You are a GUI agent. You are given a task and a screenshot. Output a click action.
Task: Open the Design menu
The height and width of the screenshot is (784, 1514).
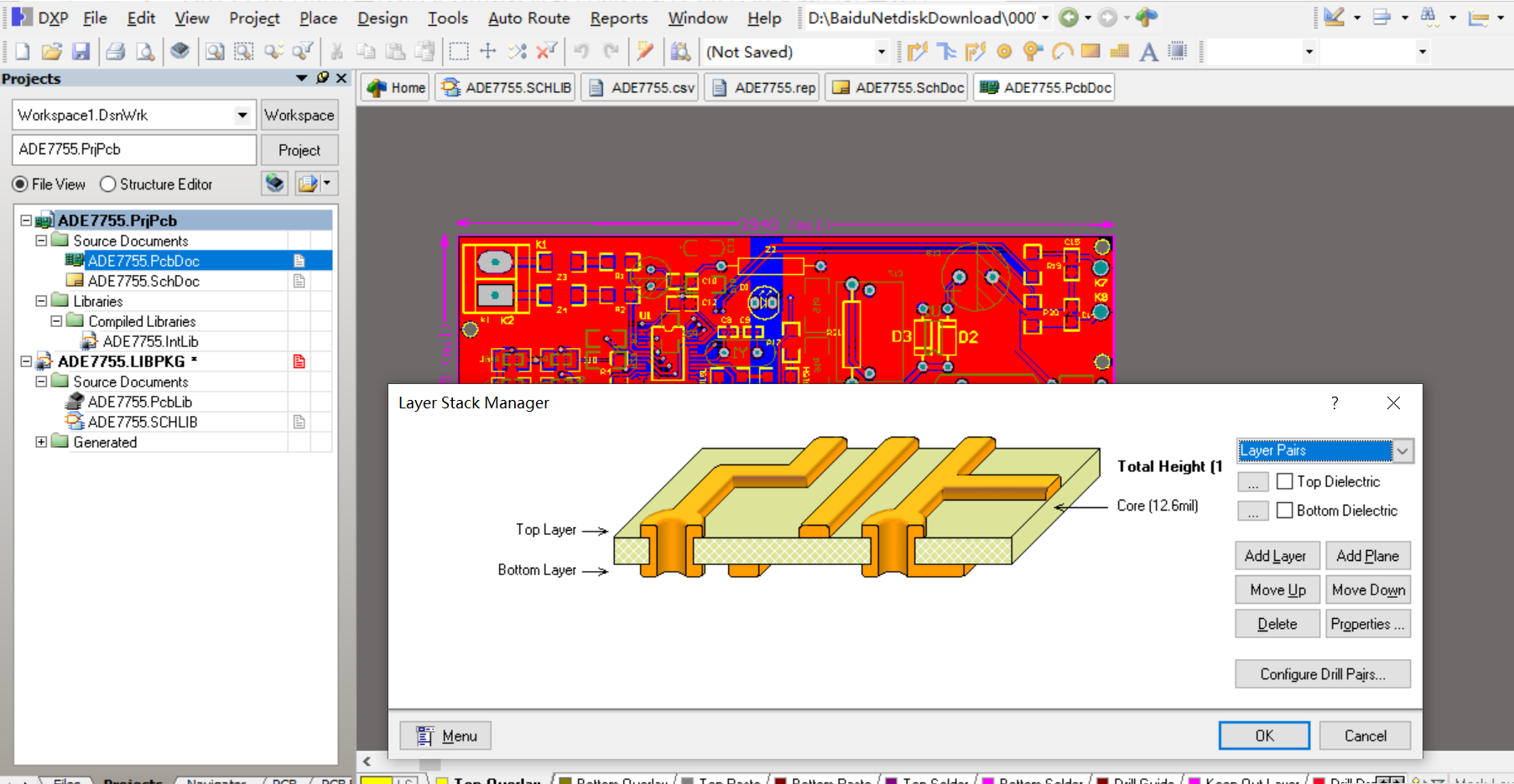(x=382, y=18)
